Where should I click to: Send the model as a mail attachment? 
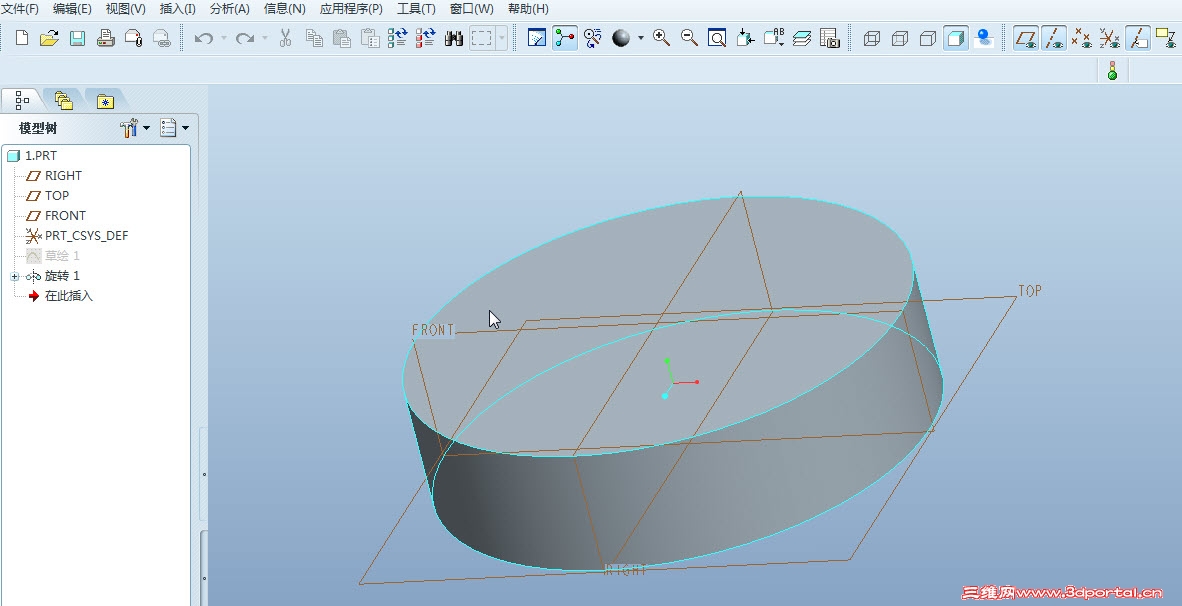click(x=133, y=38)
